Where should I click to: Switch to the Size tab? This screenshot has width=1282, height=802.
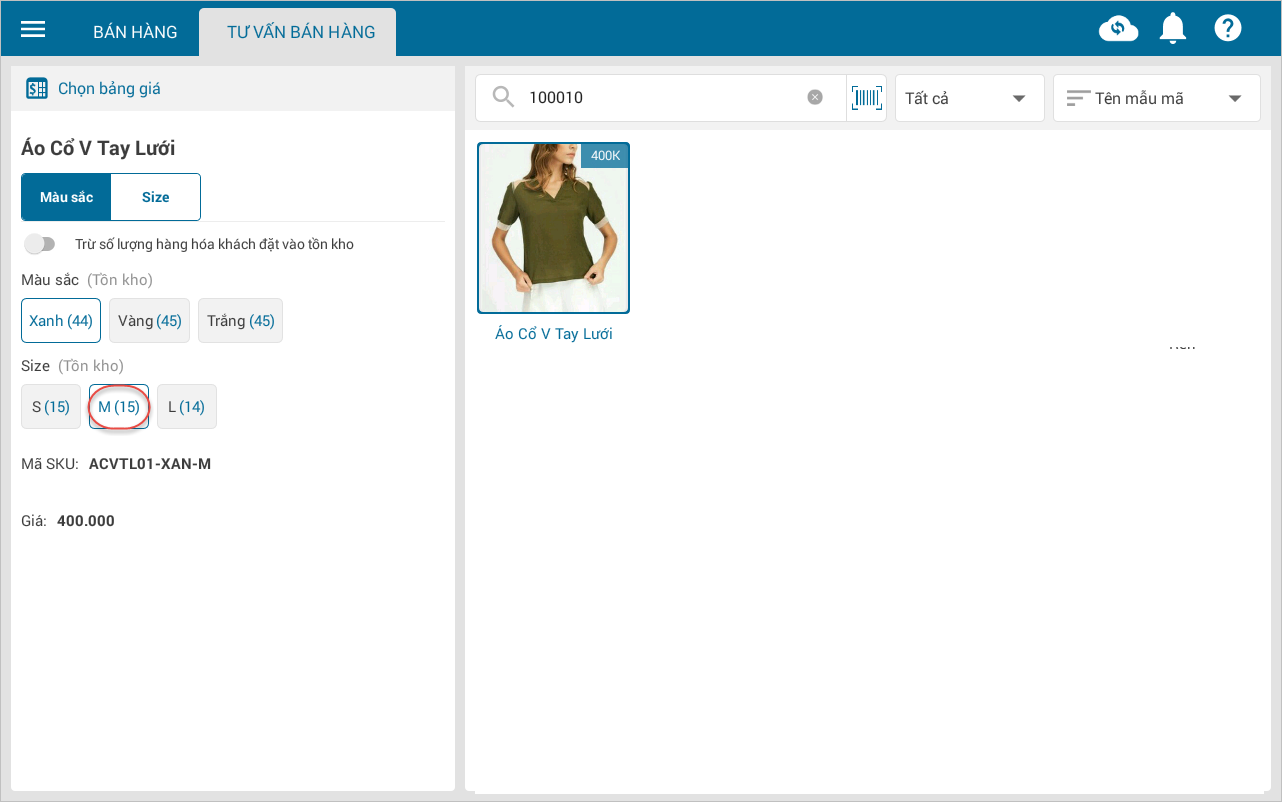pyautogui.click(x=156, y=197)
